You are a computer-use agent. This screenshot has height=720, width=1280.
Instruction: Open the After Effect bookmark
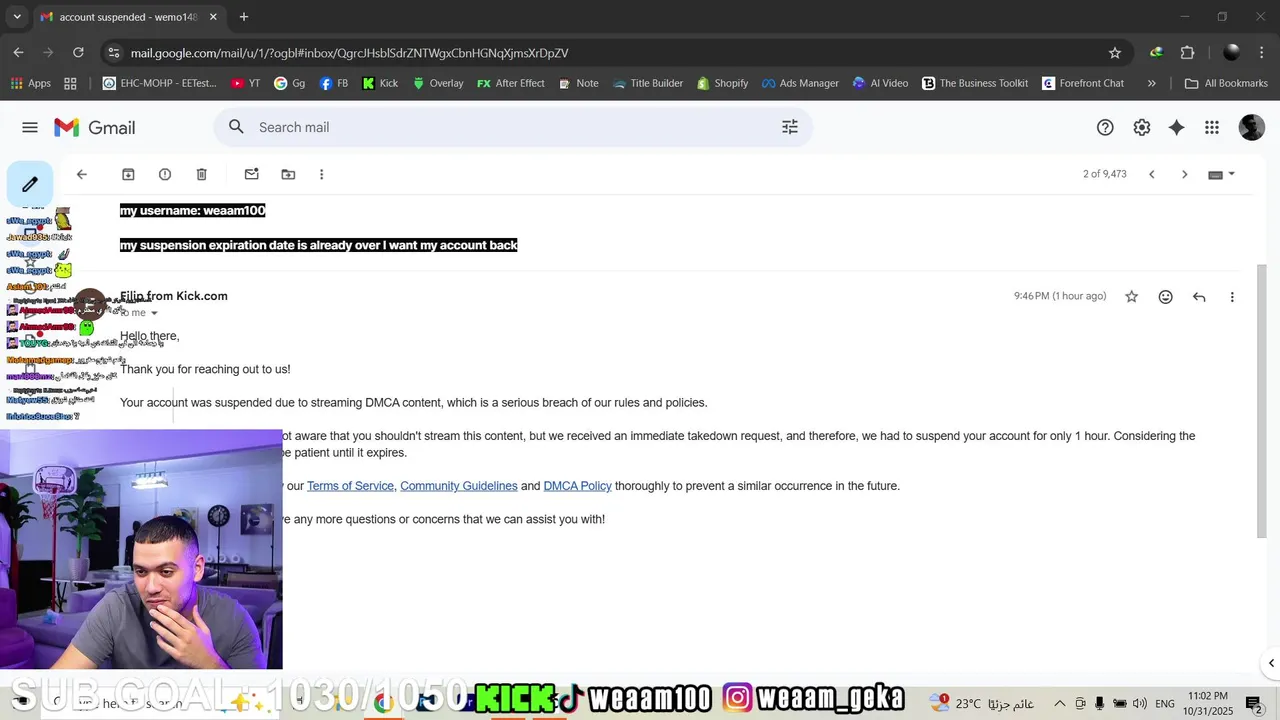(x=511, y=83)
